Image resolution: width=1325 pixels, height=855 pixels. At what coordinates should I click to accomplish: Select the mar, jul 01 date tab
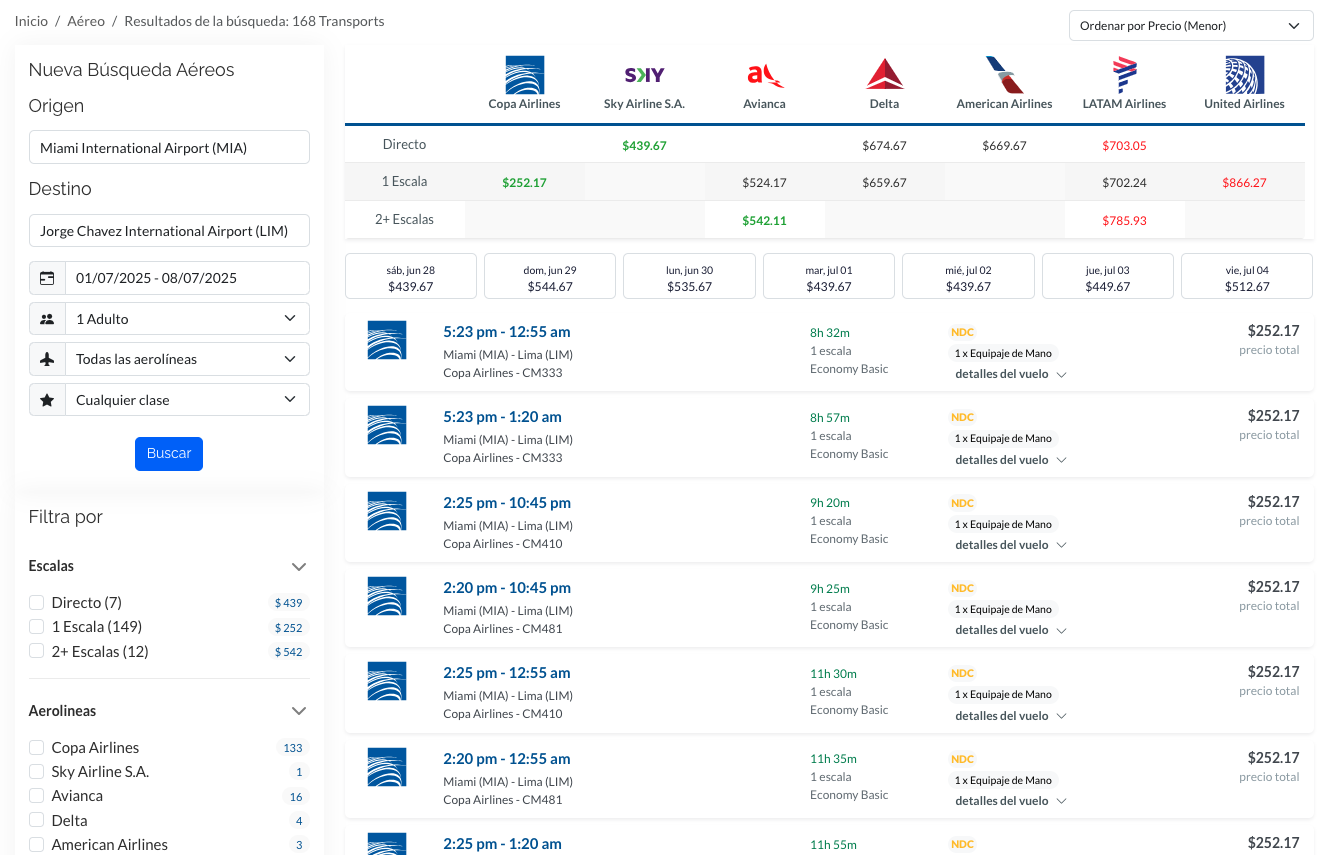pyautogui.click(x=829, y=277)
